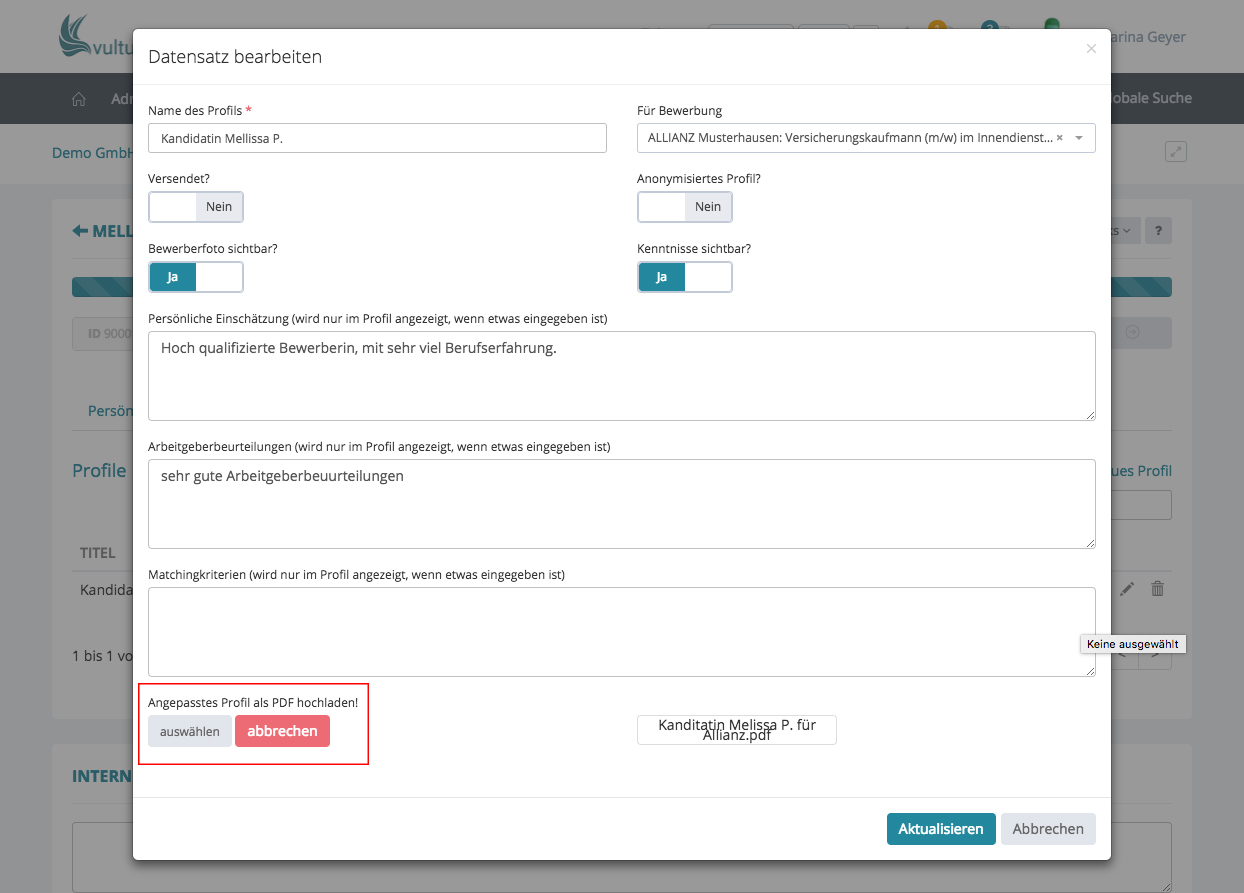Toggle the Versendet? switch
This screenshot has width=1244, height=893.
(196, 207)
